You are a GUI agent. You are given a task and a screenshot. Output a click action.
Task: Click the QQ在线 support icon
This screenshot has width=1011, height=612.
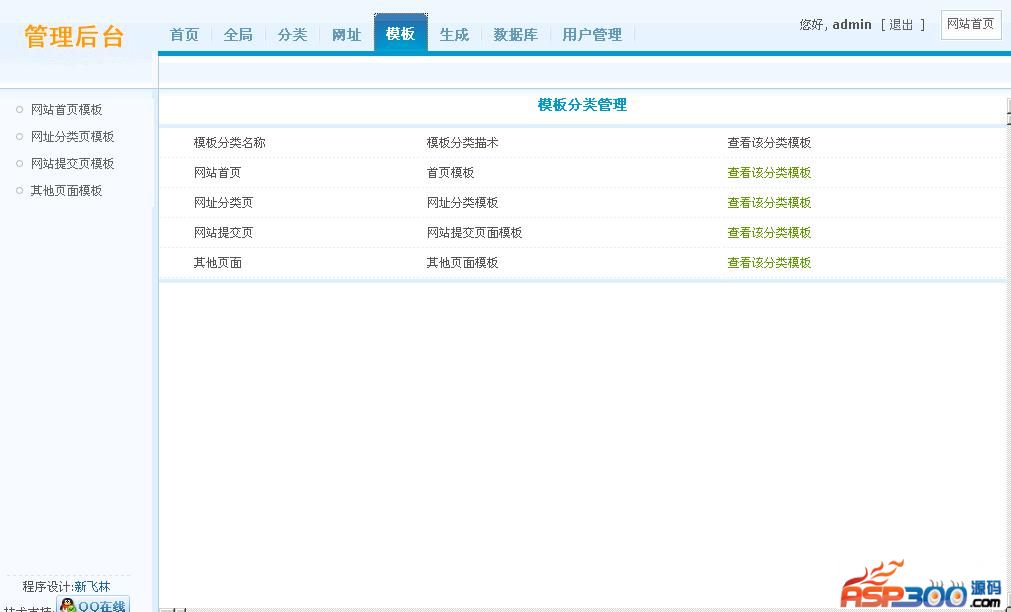[x=94, y=605]
